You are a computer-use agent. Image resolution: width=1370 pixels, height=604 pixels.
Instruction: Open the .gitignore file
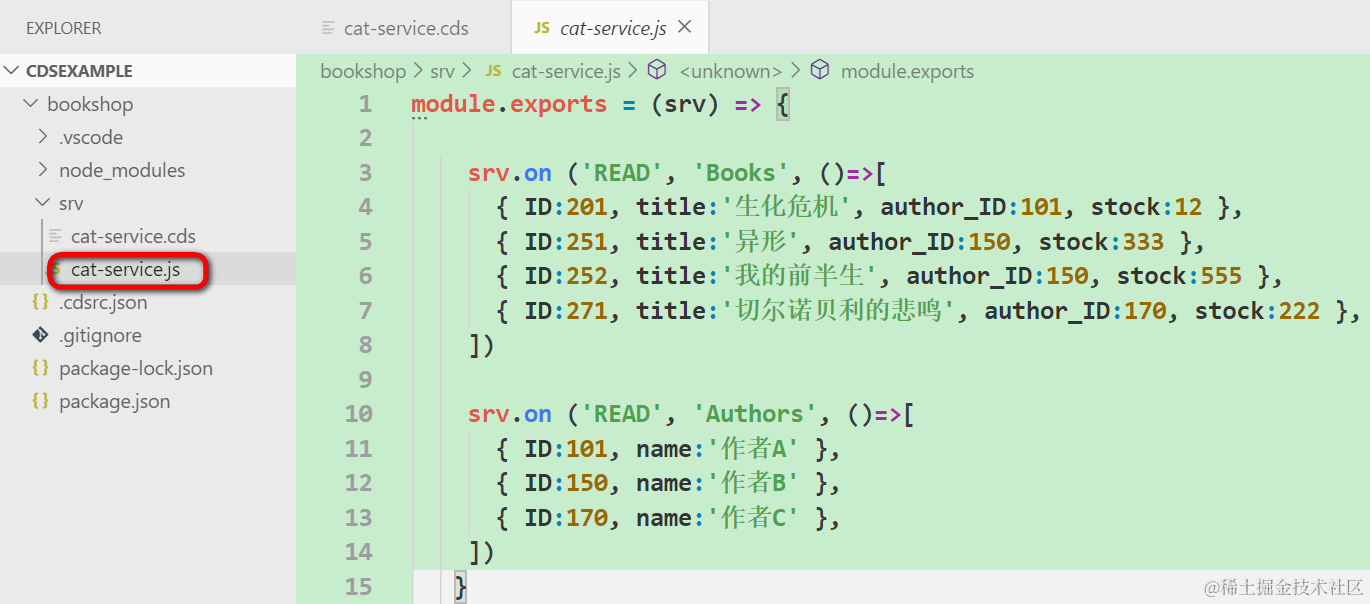coord(100,335)
